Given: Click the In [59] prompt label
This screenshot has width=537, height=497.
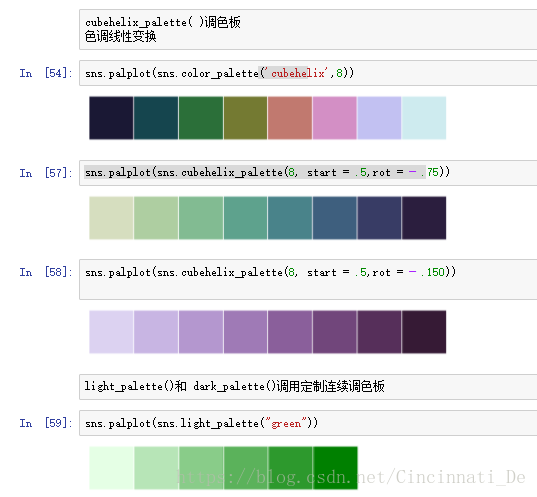Looking at the screenshot, I should pyautogui.click(x=46, y=423).
